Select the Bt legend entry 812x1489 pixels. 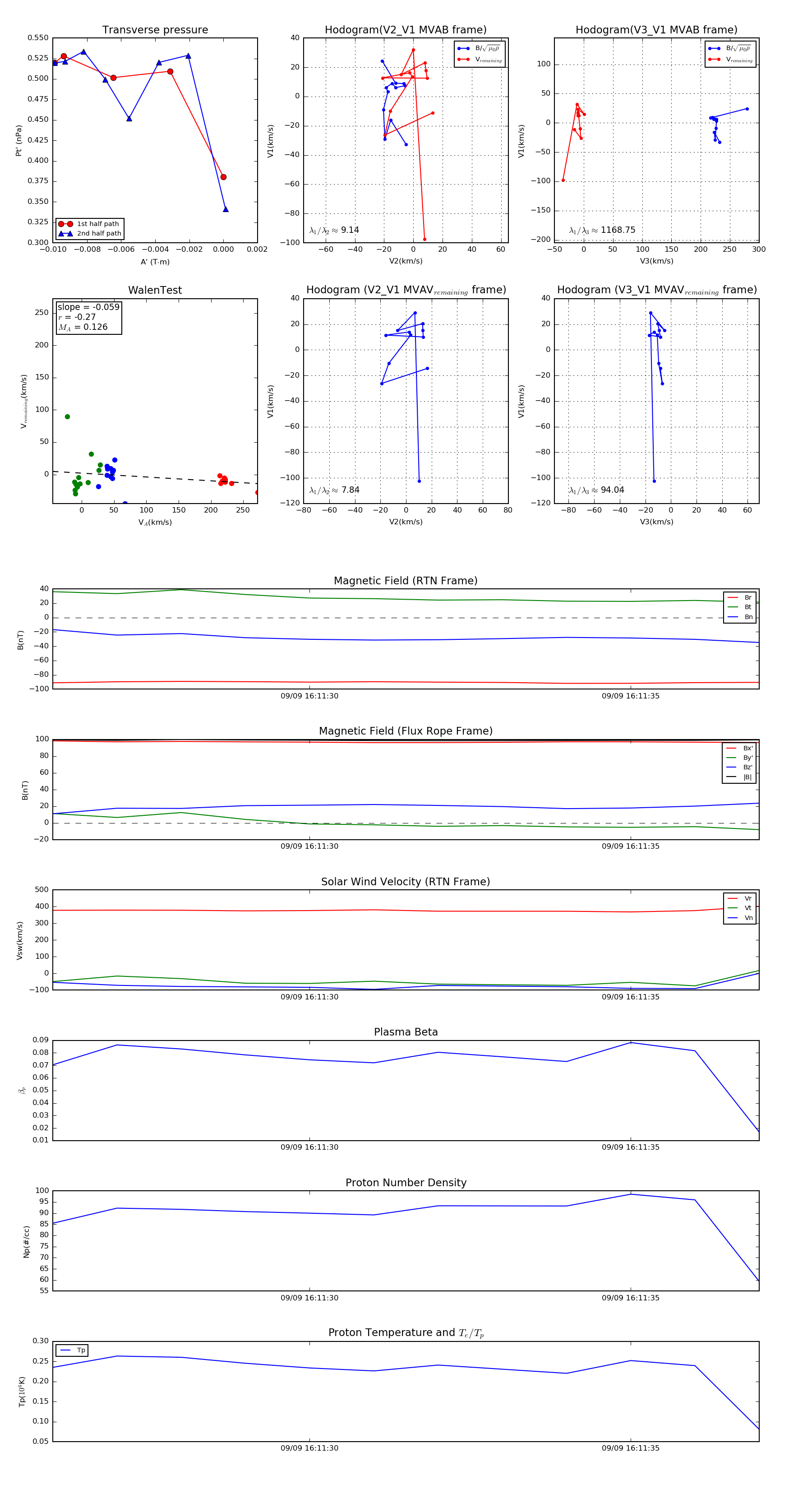pos(740,607)
